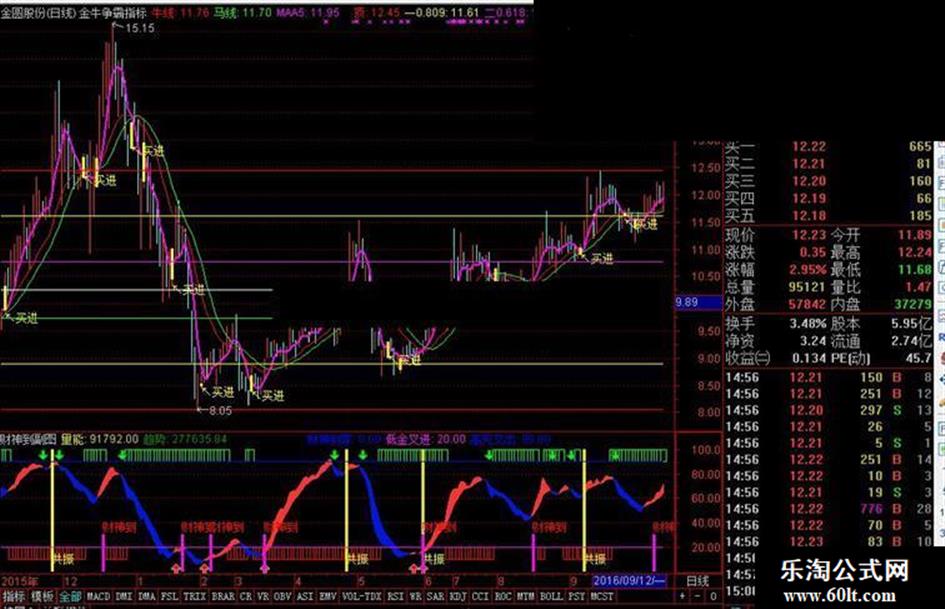Click the 涨幅 2.95% value
This screenshot has width=945, height=609.
click(x=808, y=270)
